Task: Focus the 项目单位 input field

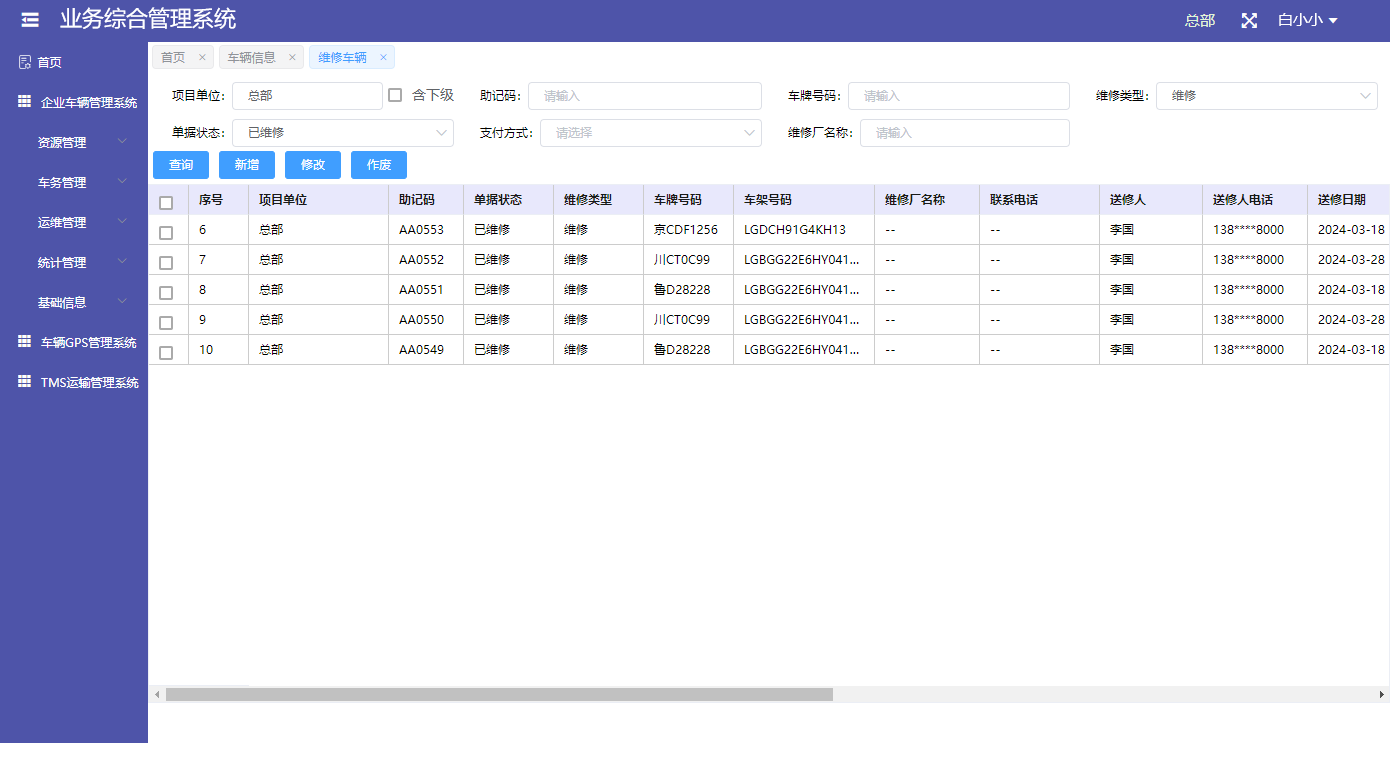Action: coord(307,96)
